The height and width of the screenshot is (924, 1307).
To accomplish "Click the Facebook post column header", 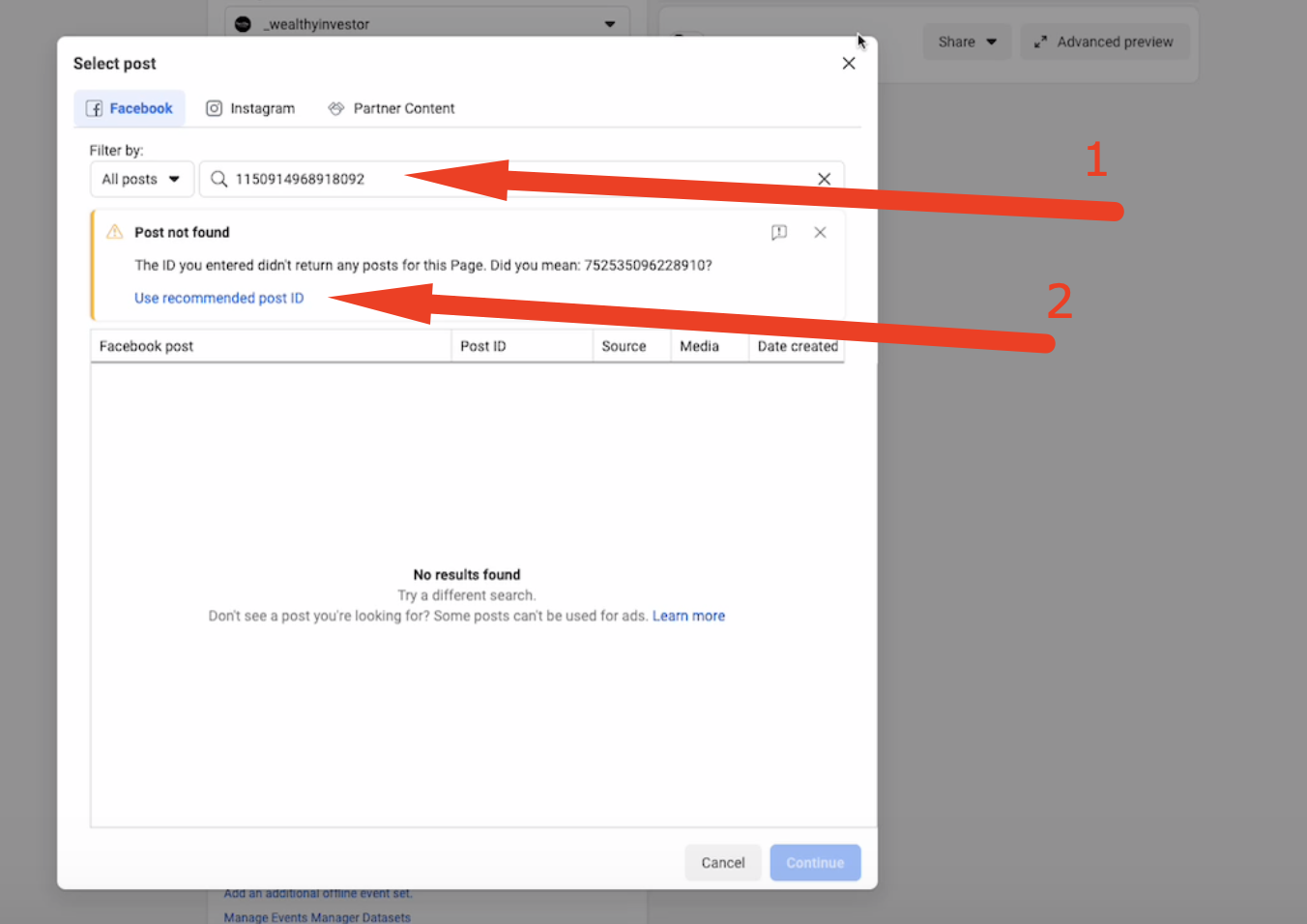I will point(271,346).
